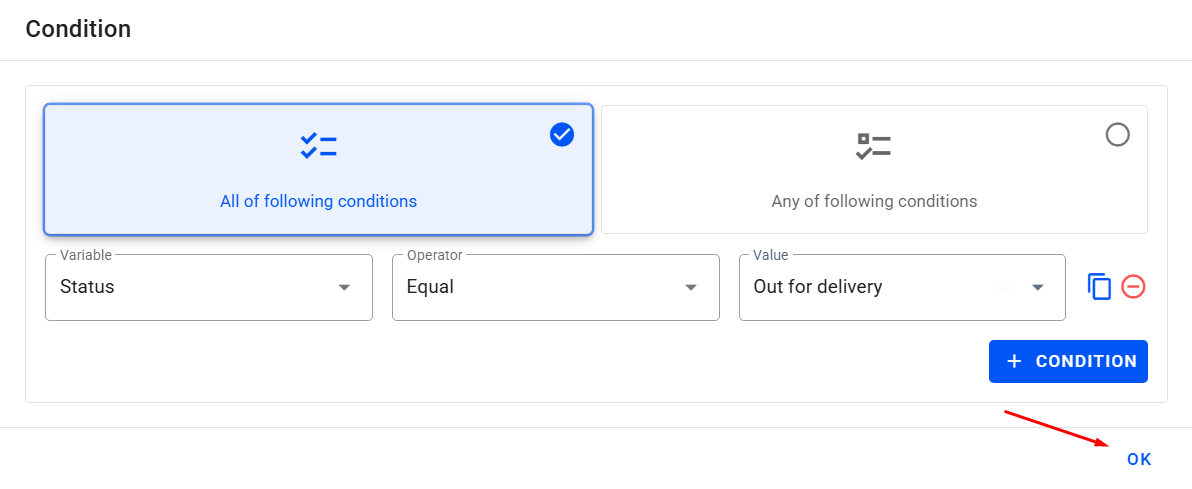Add a new row with the CONDITION button
The image size is (1192, 489).
[x=1068, y=361]
